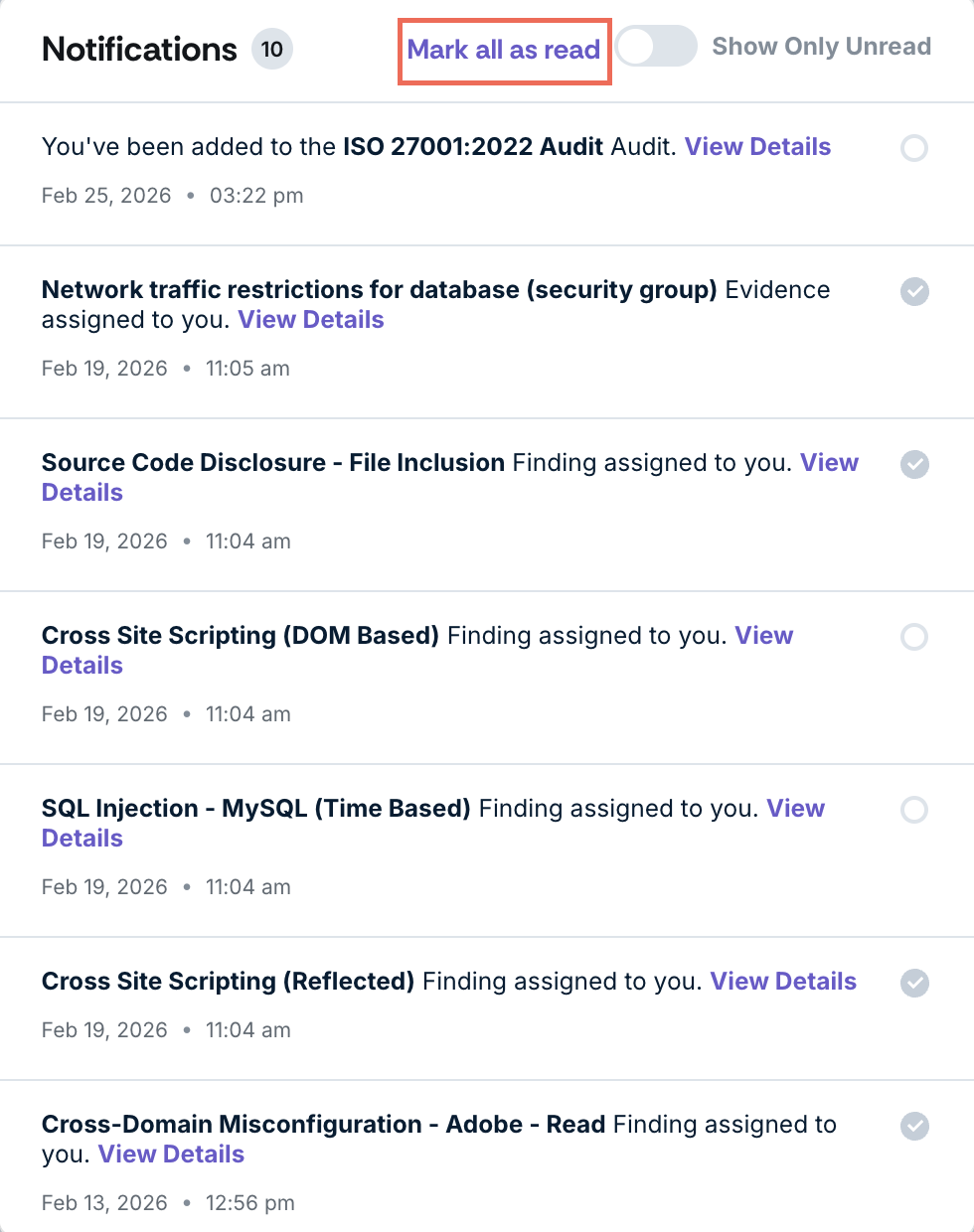
Task: Click the notification count badge showing 10
Action: [x=271, y=50]
